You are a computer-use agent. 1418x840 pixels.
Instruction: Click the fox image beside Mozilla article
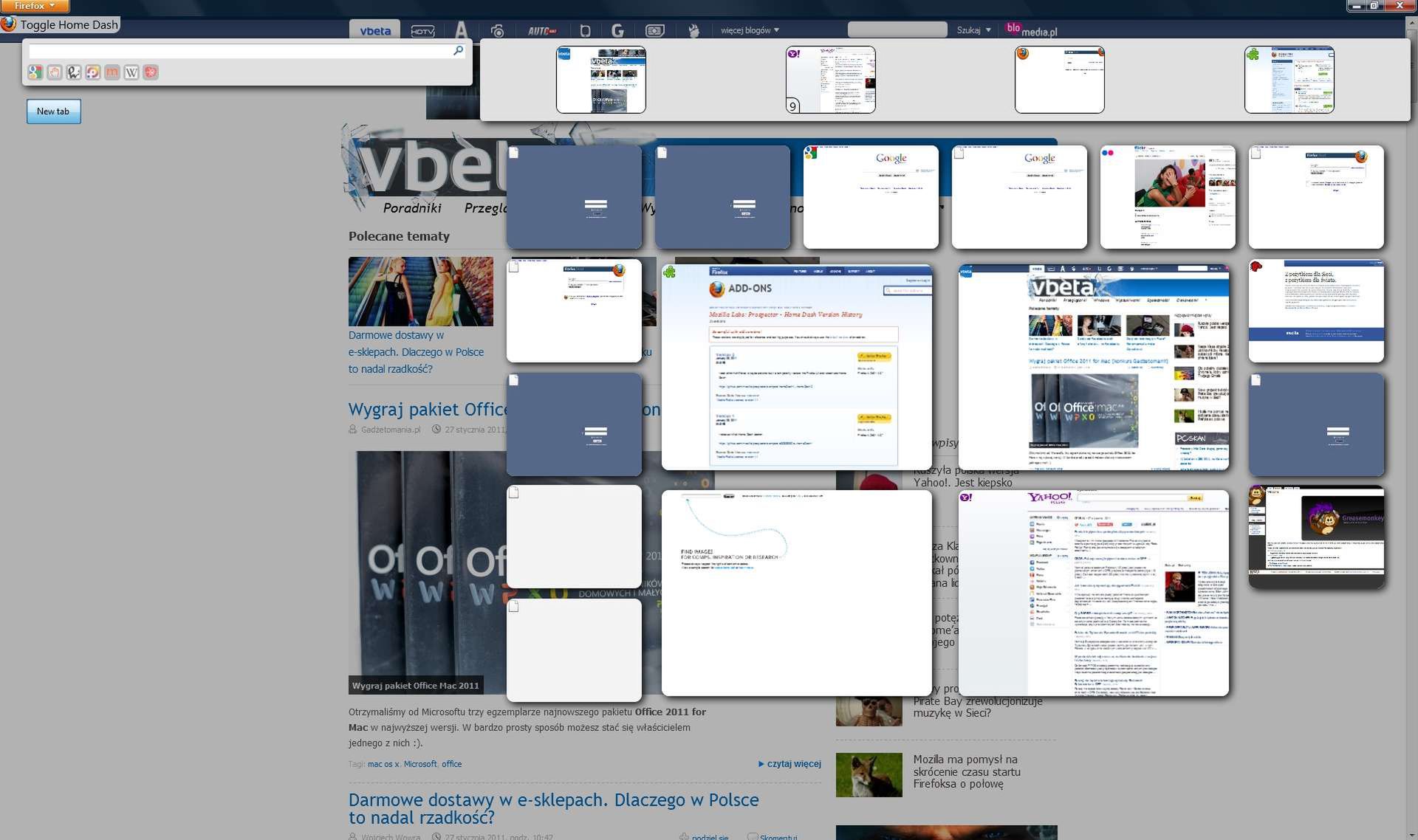(x=869, y=775)
